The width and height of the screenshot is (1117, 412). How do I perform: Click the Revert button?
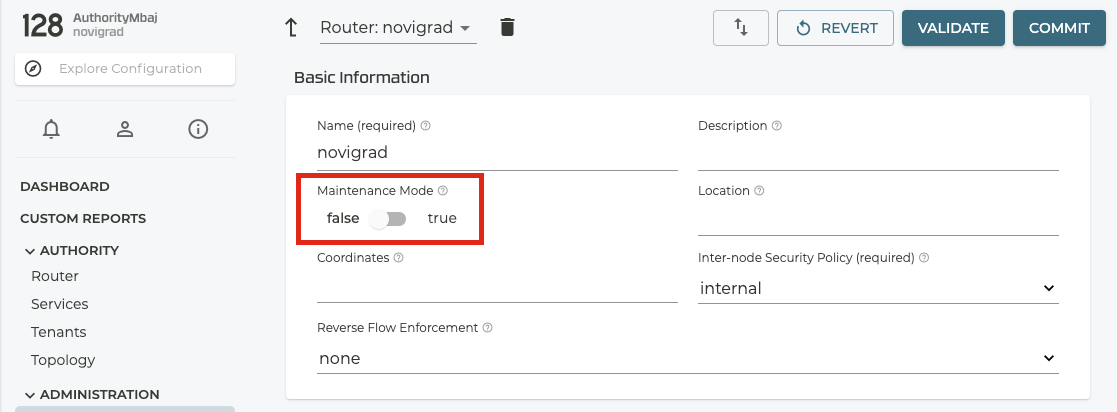coord(836,28)
